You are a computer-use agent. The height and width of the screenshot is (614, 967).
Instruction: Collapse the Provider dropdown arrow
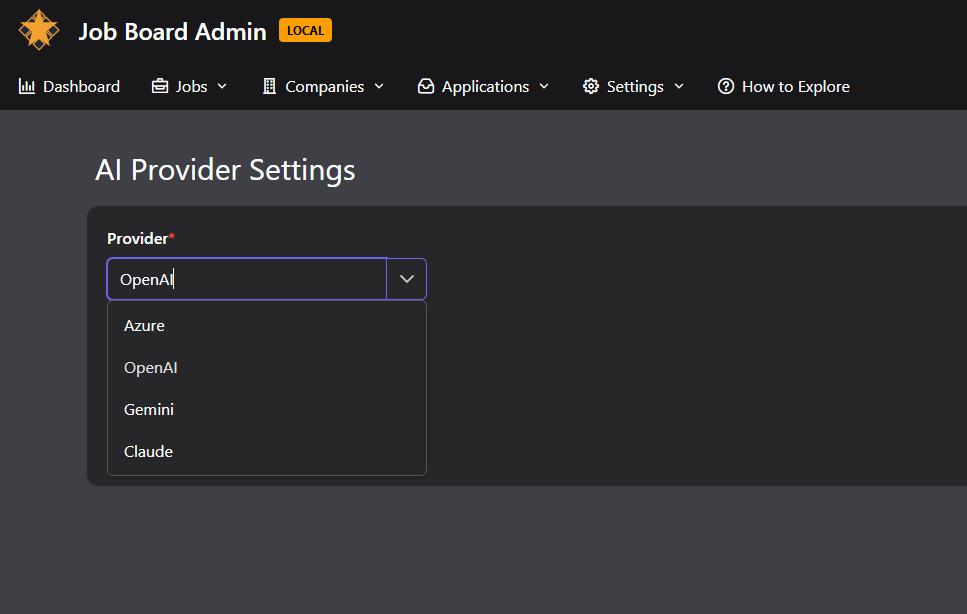pos(406,279)
